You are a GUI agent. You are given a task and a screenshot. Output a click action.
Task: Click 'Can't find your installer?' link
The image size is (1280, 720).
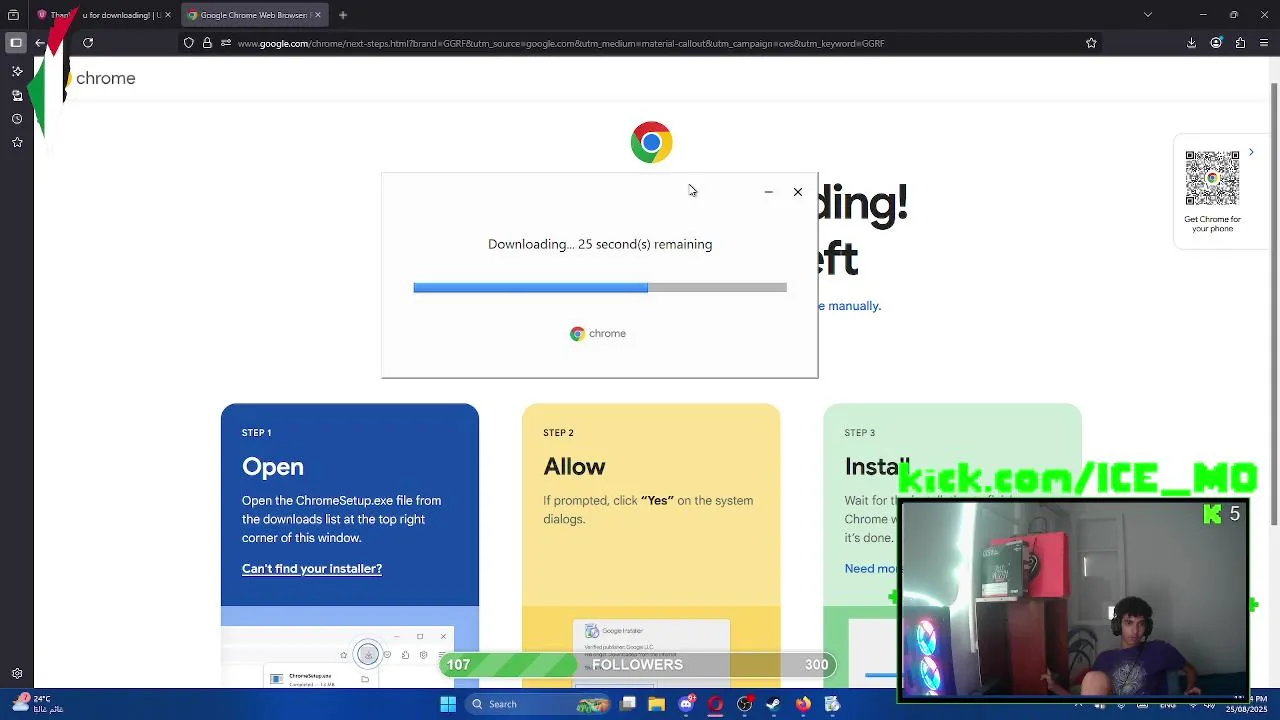point(312,569)
